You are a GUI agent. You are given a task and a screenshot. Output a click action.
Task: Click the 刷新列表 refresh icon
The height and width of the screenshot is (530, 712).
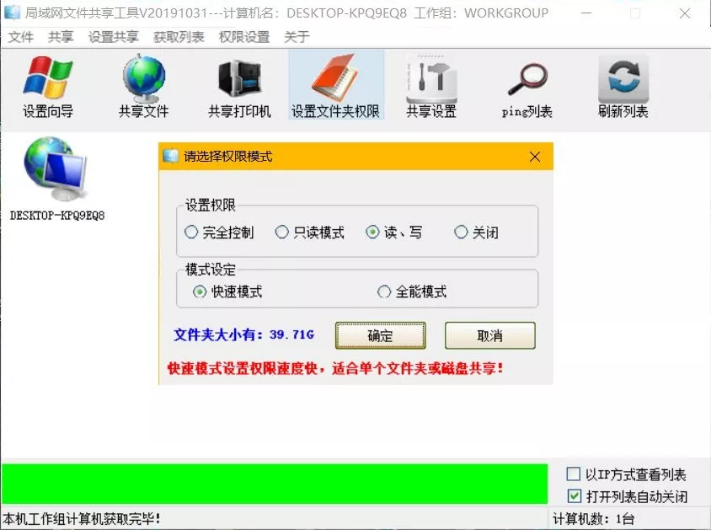[623, 85]
